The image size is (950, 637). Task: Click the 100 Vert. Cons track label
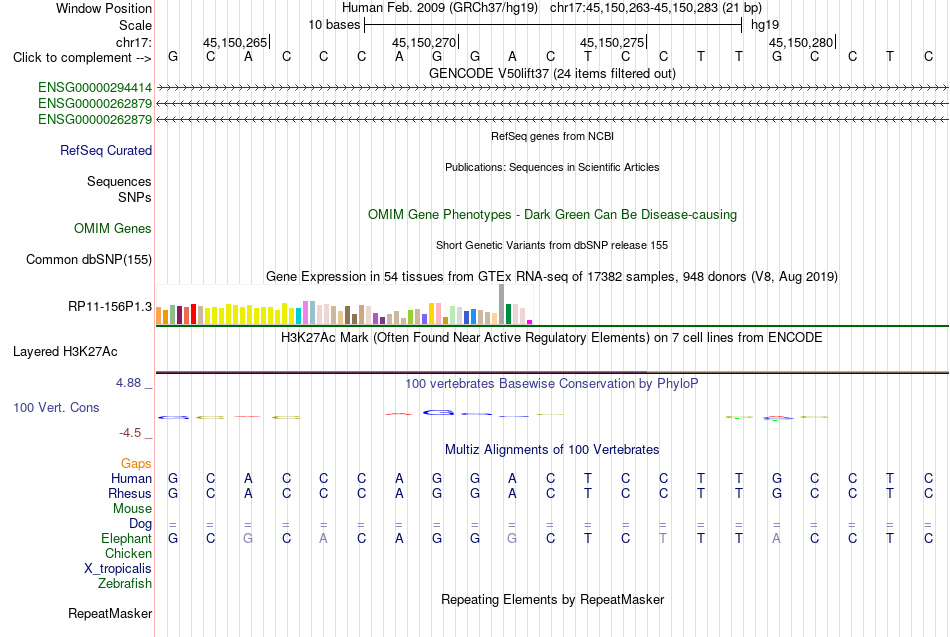click(56, 407)
